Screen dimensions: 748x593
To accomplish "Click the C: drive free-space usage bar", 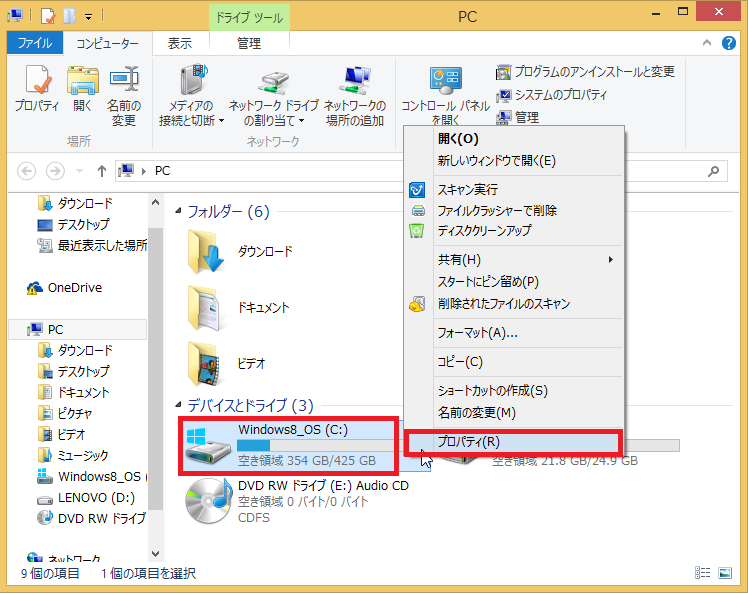I will (x=316, y=446).
